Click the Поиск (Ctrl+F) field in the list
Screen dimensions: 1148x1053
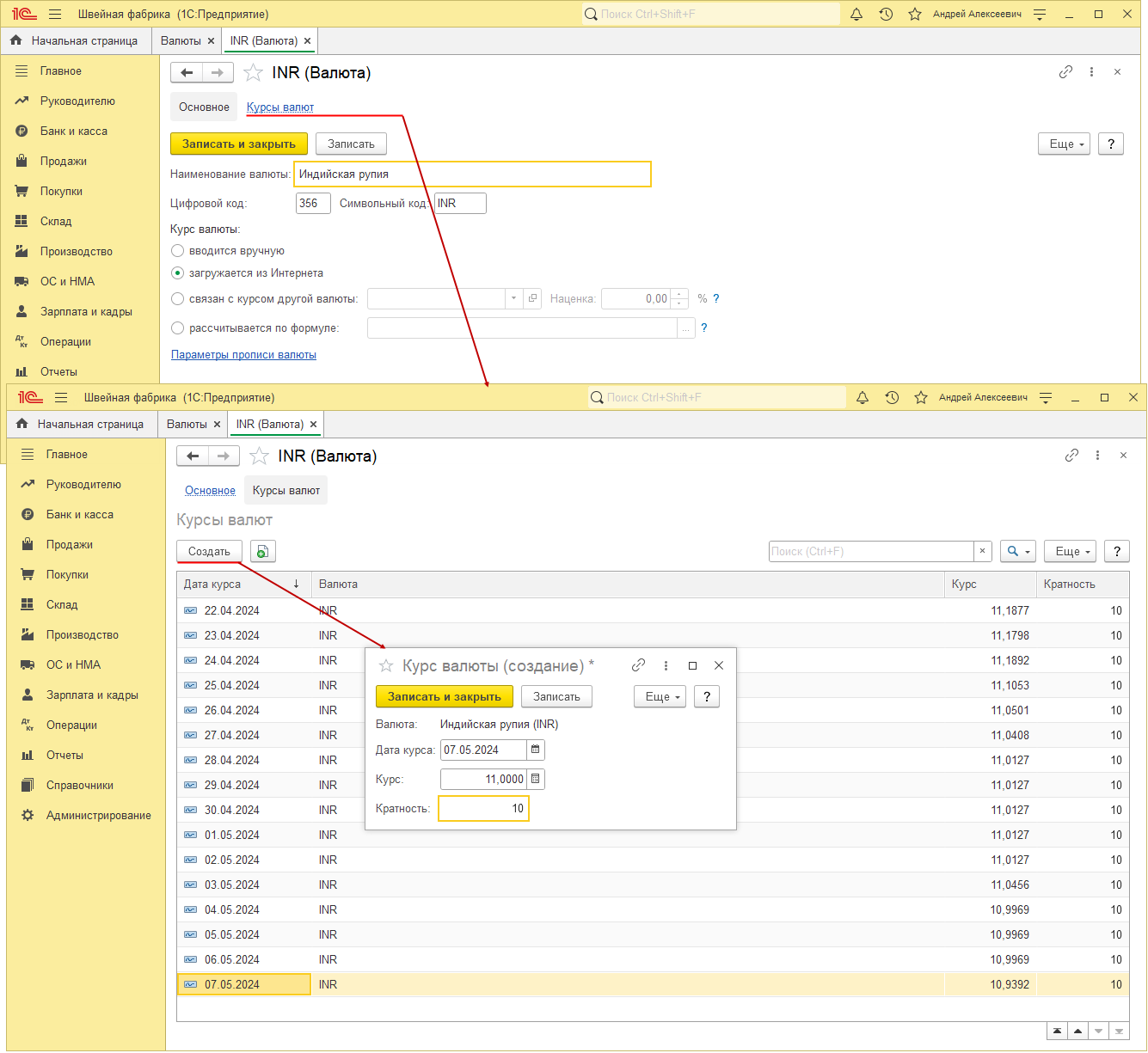pyautogui.click(x=871, y=551)
